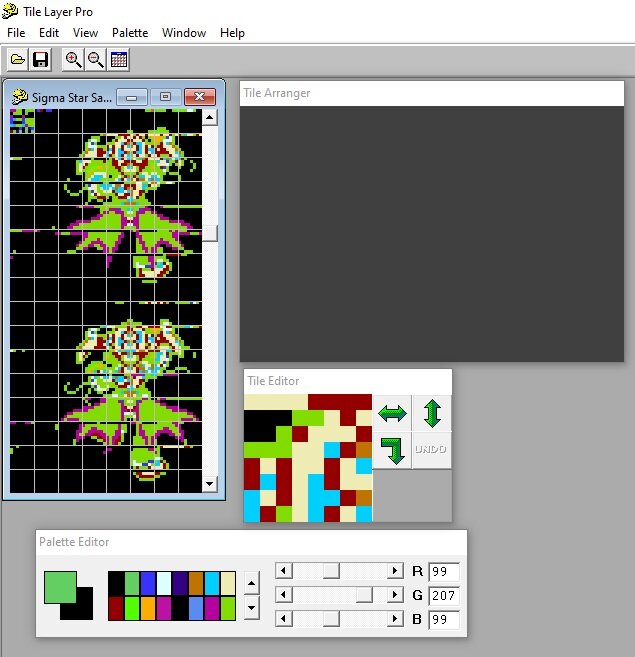The height and width of the screenshot is (657, 635).
Task: Select the bright green swatch in bottom row
Action: point(132,608)
